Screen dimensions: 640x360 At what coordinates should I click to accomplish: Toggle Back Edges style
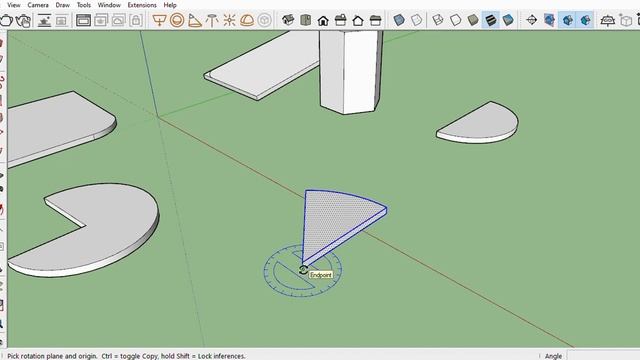point(416,20)
